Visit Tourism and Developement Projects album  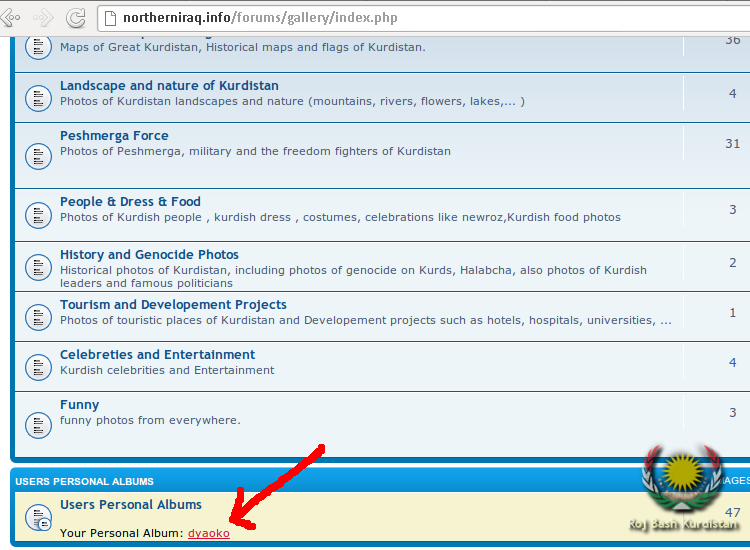tap(173, 305)
